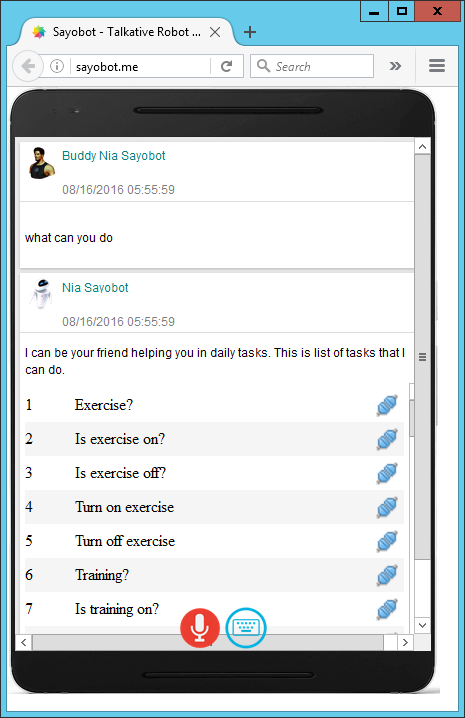This screenshot has height=718, width=465.
Task: Click the browser back arrow
Action: pyautogui.click(x=28, y=66)
